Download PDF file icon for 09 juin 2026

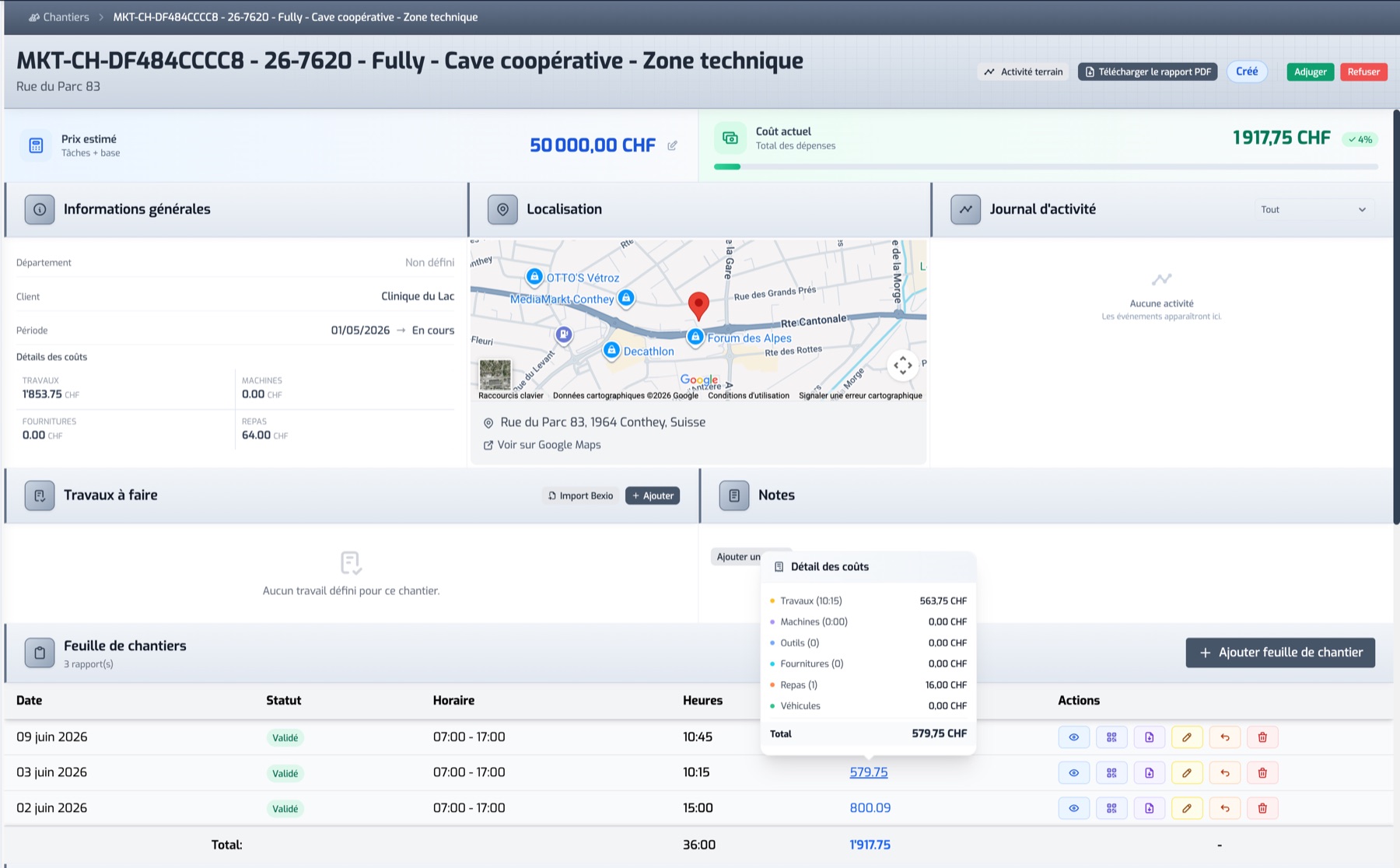1150,737
